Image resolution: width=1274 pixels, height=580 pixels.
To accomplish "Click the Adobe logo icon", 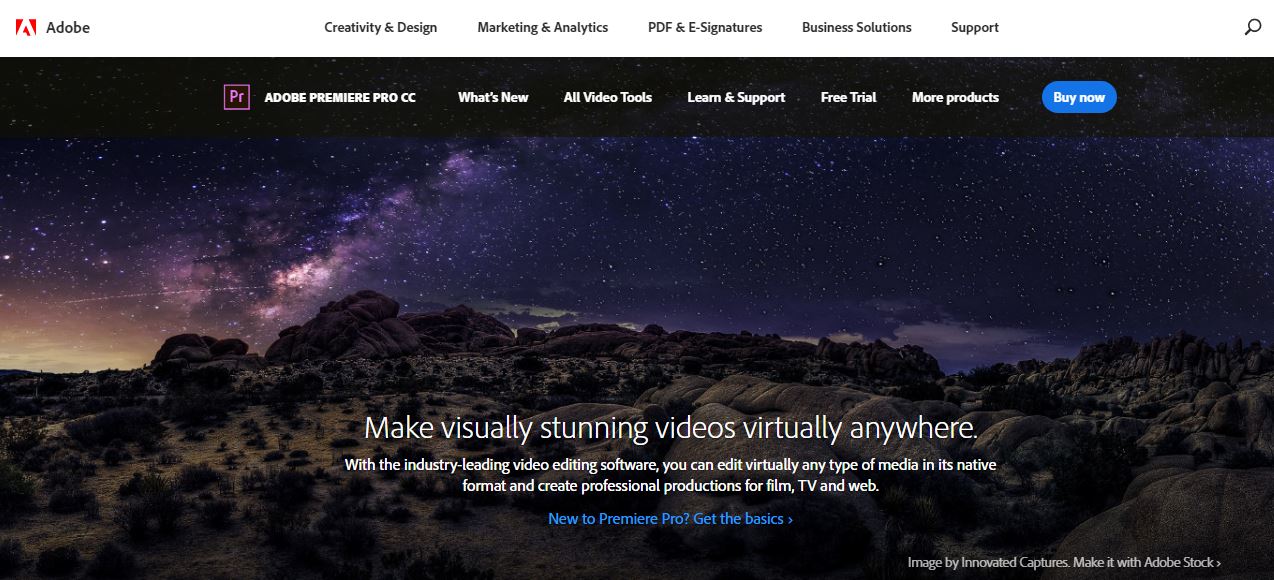I will click(26, 28).
